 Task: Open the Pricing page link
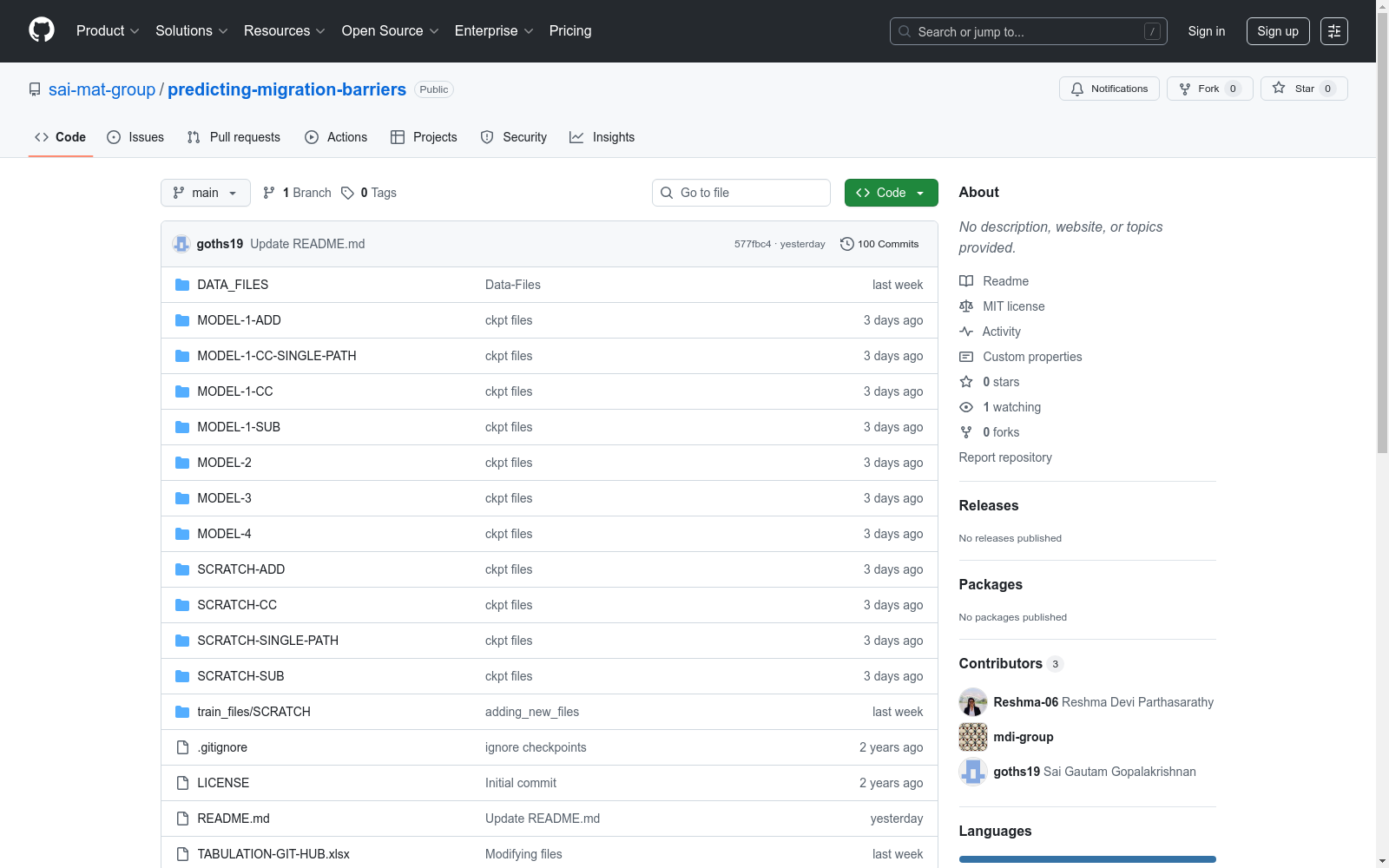click(x=570, y=30)
